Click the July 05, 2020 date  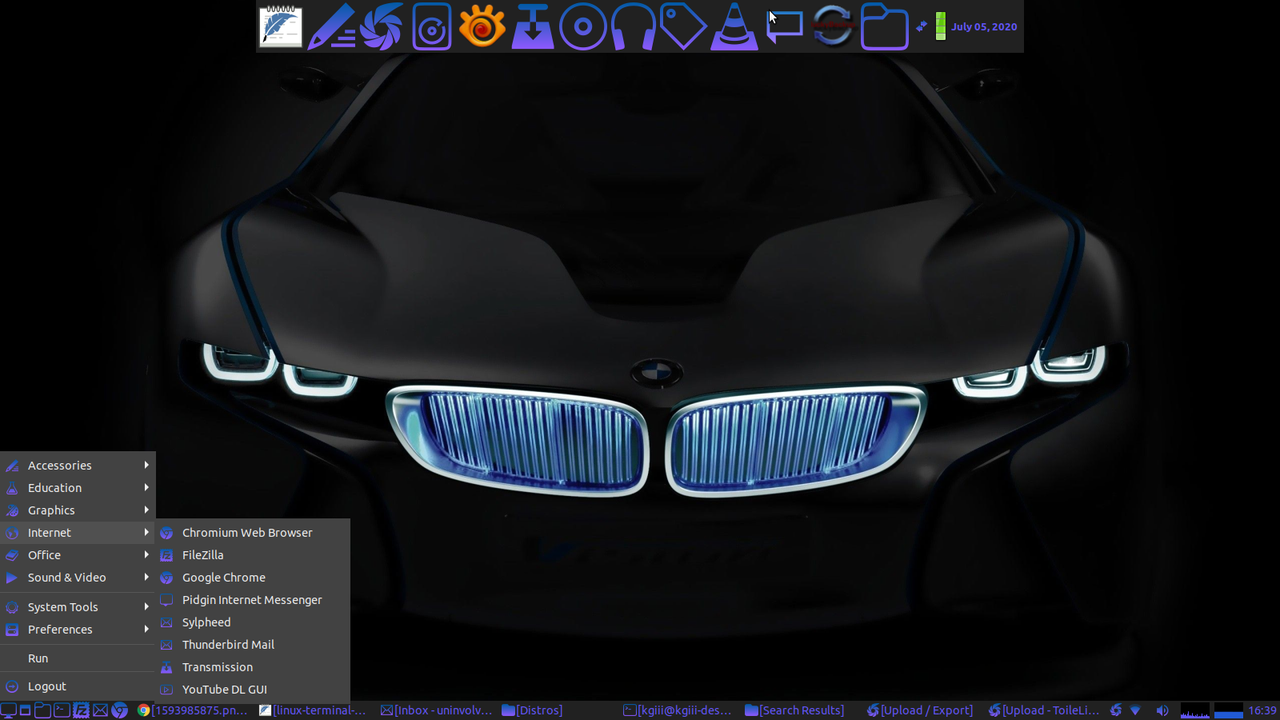(x=984, y=27)
